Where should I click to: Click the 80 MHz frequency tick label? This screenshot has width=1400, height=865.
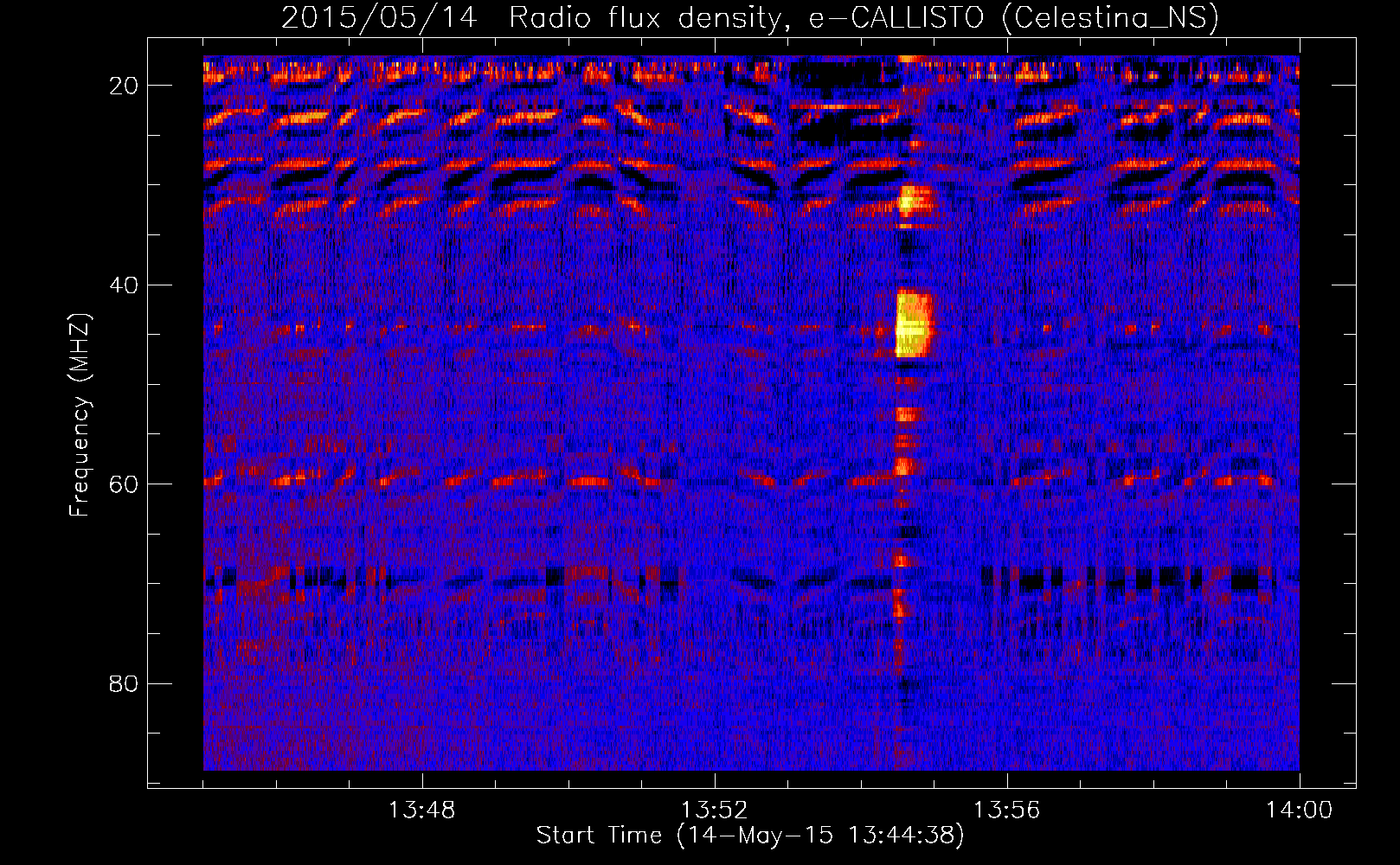click(x=125, y=684)
